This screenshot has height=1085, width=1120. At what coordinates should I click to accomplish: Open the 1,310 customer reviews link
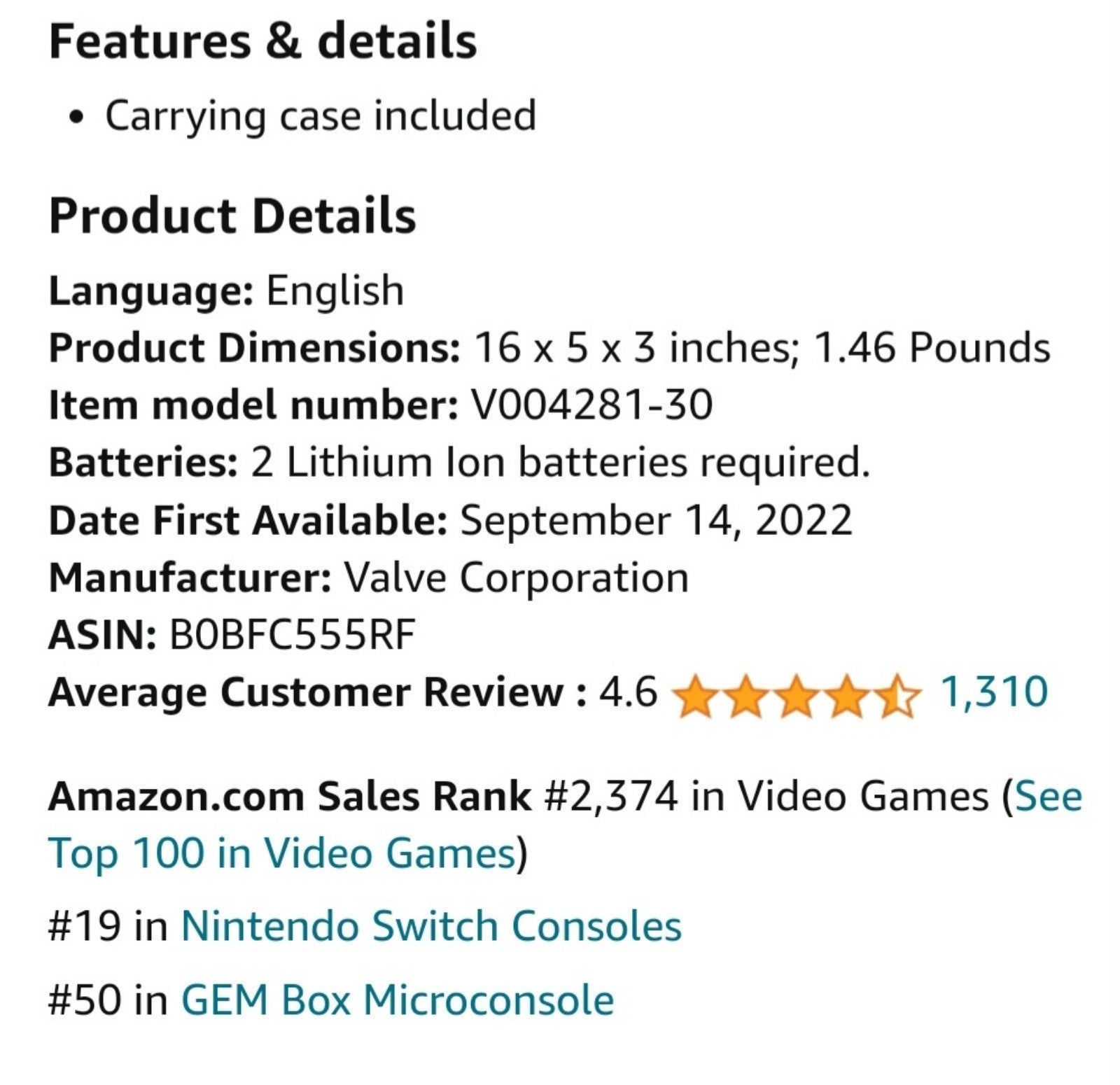994,692
